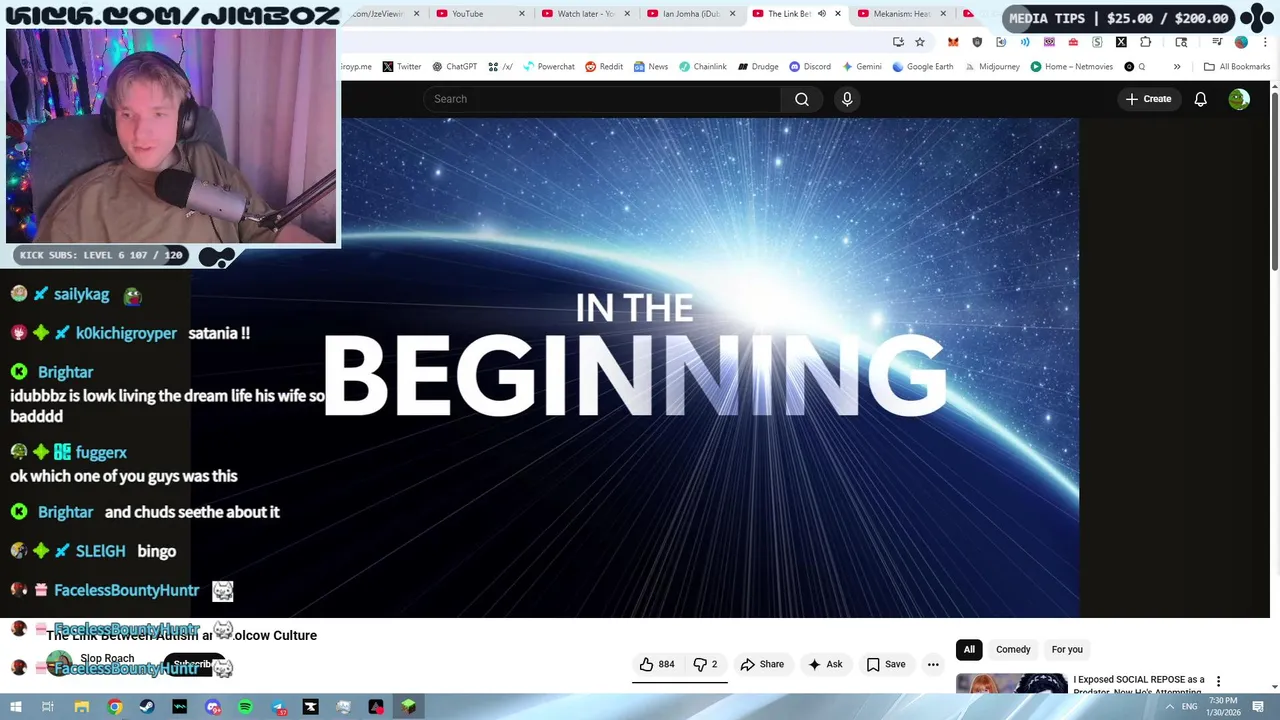Open the YouTube account avatar menu
1280x720 pixels.
(x=1239, y=99)
